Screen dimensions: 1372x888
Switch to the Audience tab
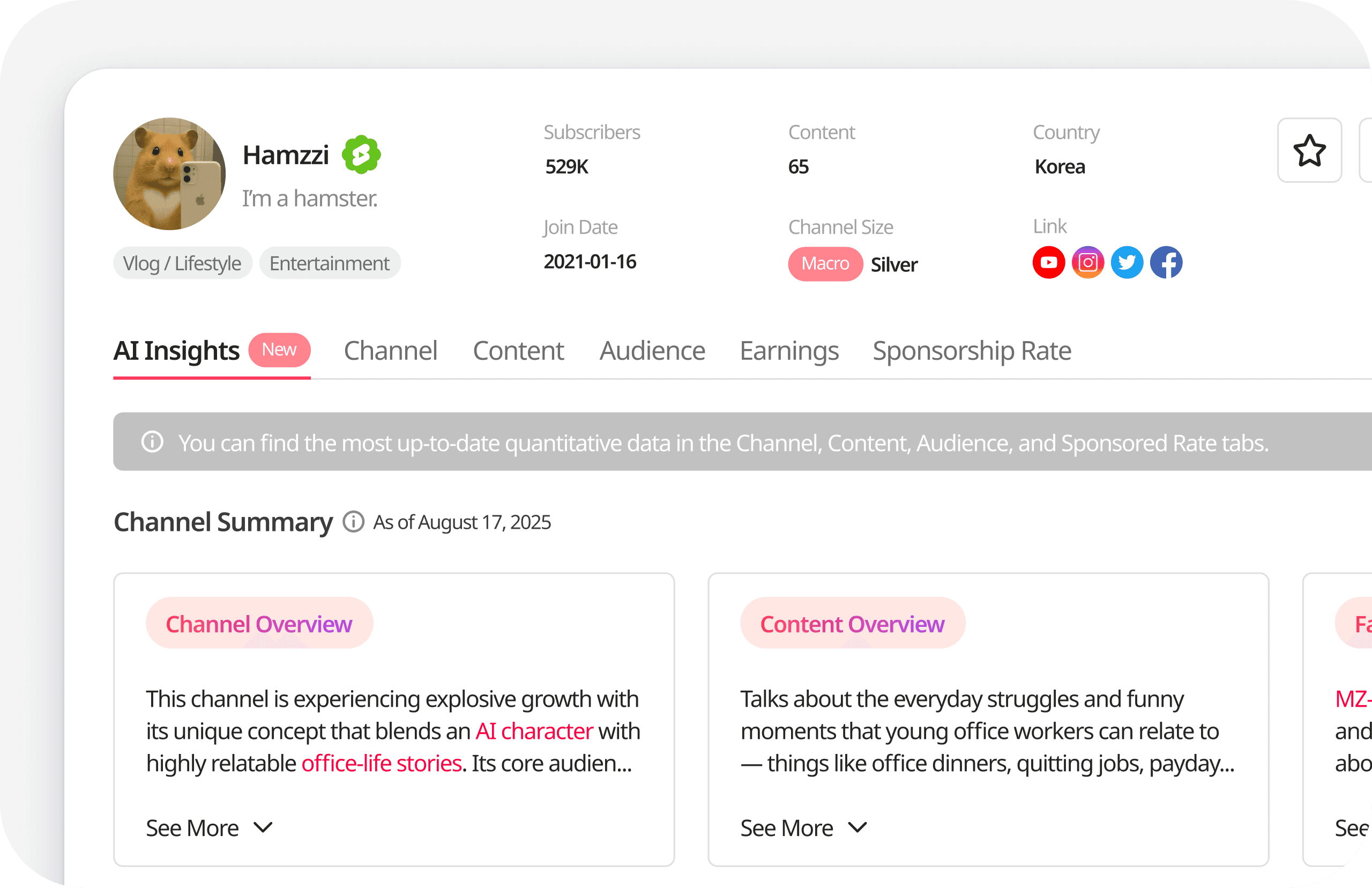(x=652, y=351)
